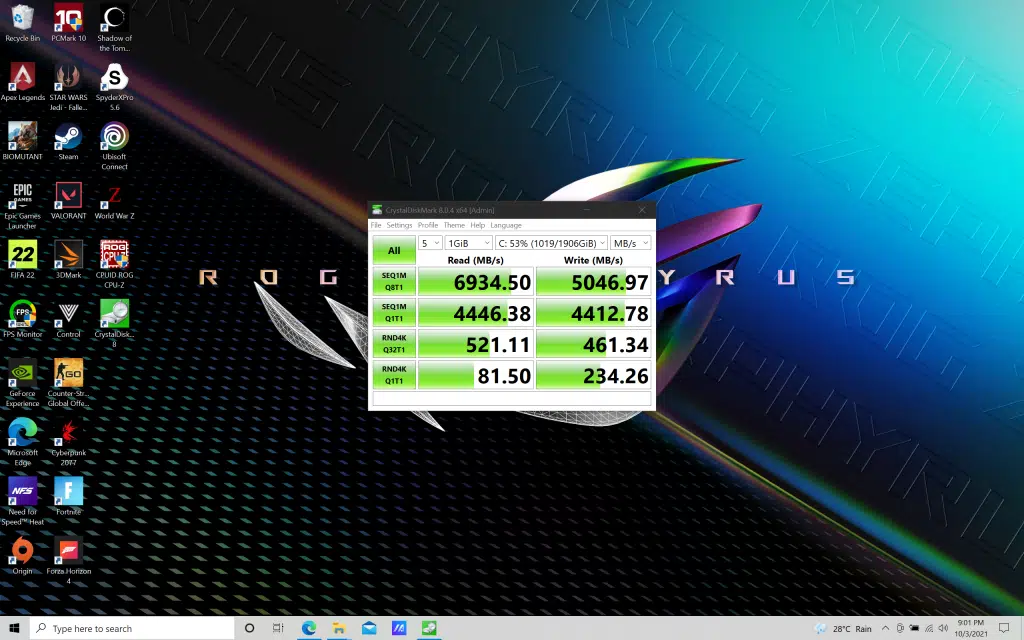Launch PCMark 10 from the desktop
The height and width of the screenshot is (640, 1024).
(x=69, y=24)
